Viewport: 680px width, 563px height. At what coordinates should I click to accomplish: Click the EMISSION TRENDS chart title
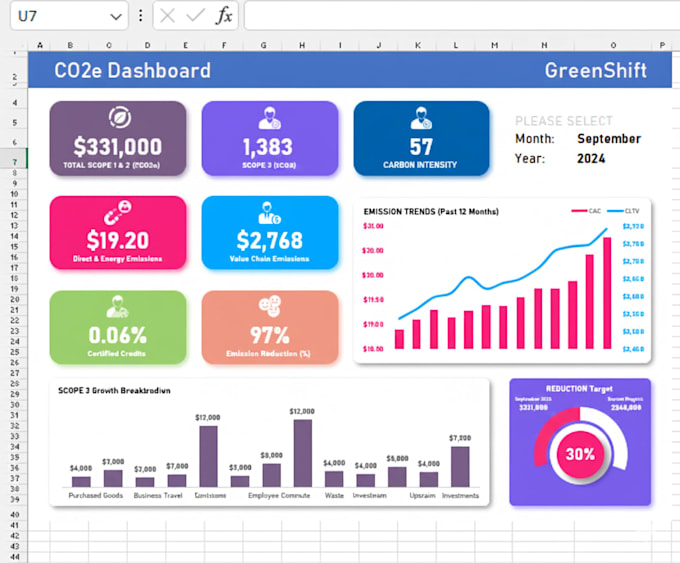point(431,212)
